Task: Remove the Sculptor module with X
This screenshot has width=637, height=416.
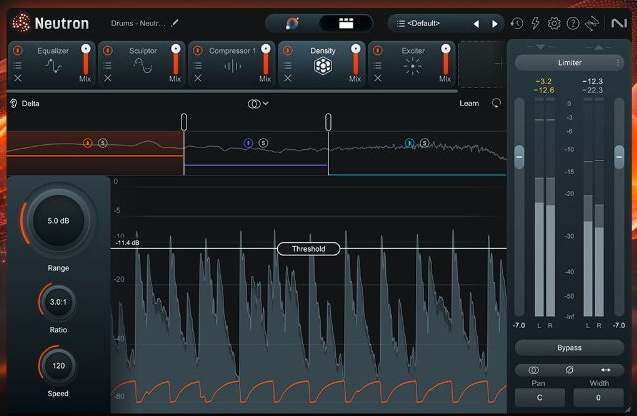Action: pos(107,78)
